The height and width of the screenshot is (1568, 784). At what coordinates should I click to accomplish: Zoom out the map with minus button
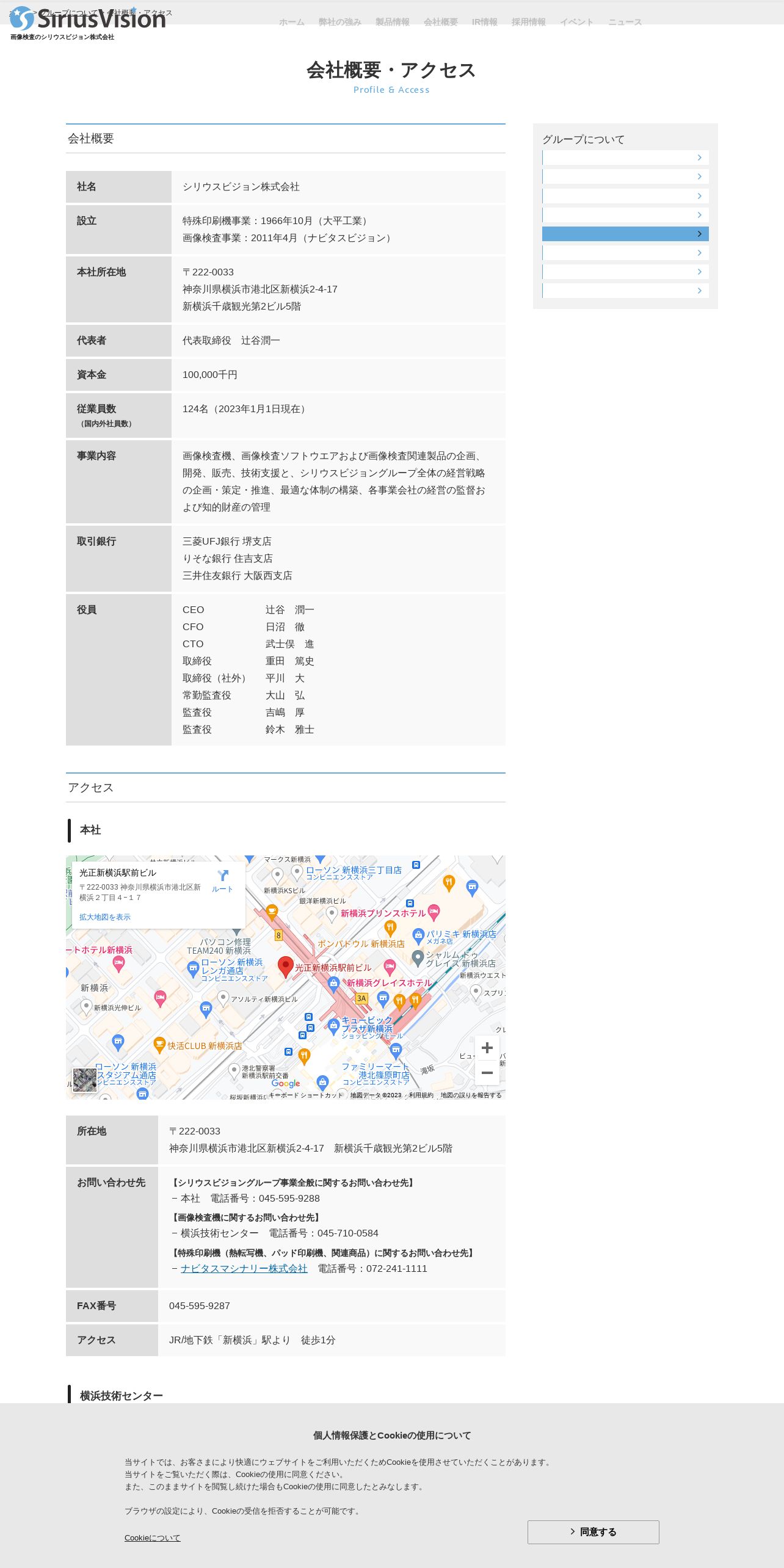click(487, 1072)
